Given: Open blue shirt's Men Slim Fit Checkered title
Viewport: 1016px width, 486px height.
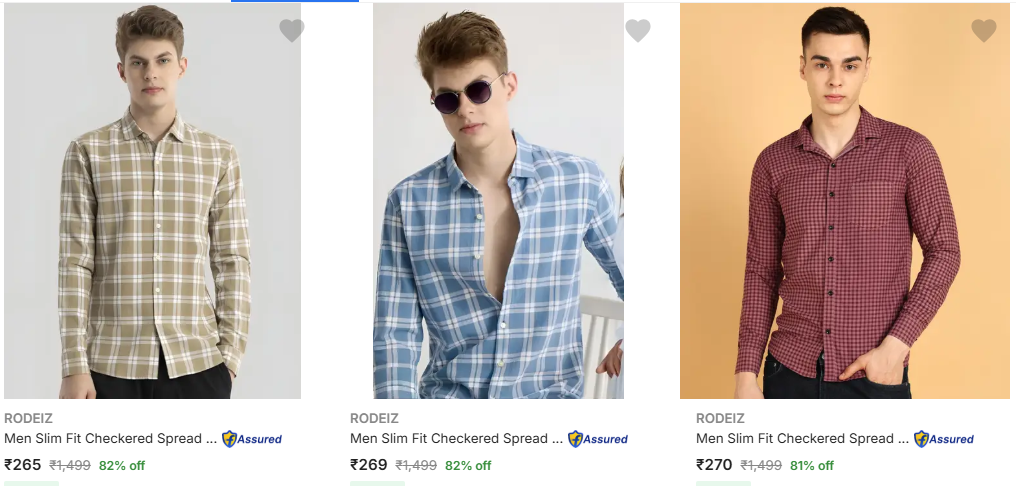Looking at the screenshot, I should (x=456, y=439).
